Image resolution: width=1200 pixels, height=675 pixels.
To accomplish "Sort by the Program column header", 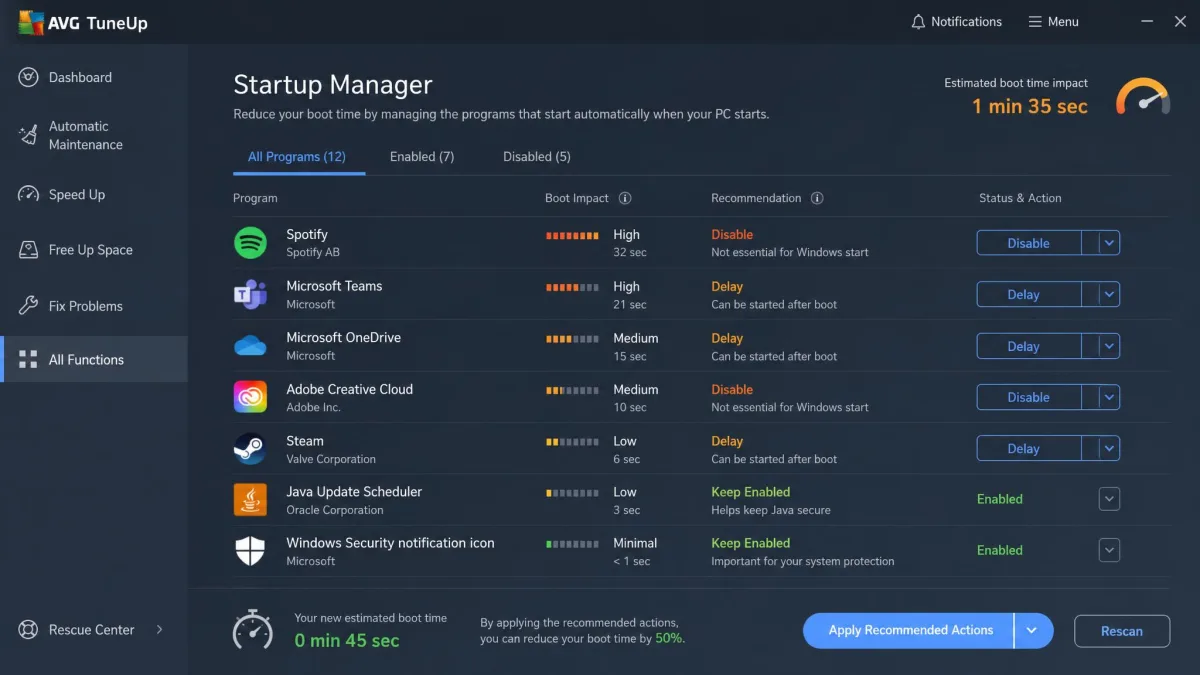I will click(x=255, y=198).
